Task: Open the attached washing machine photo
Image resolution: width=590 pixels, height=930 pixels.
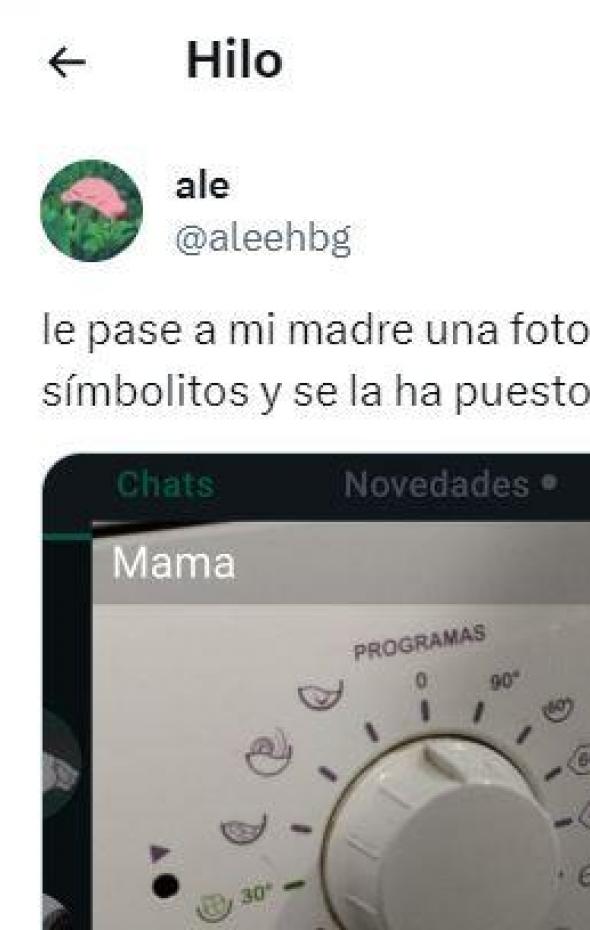Action: [316, 692]
